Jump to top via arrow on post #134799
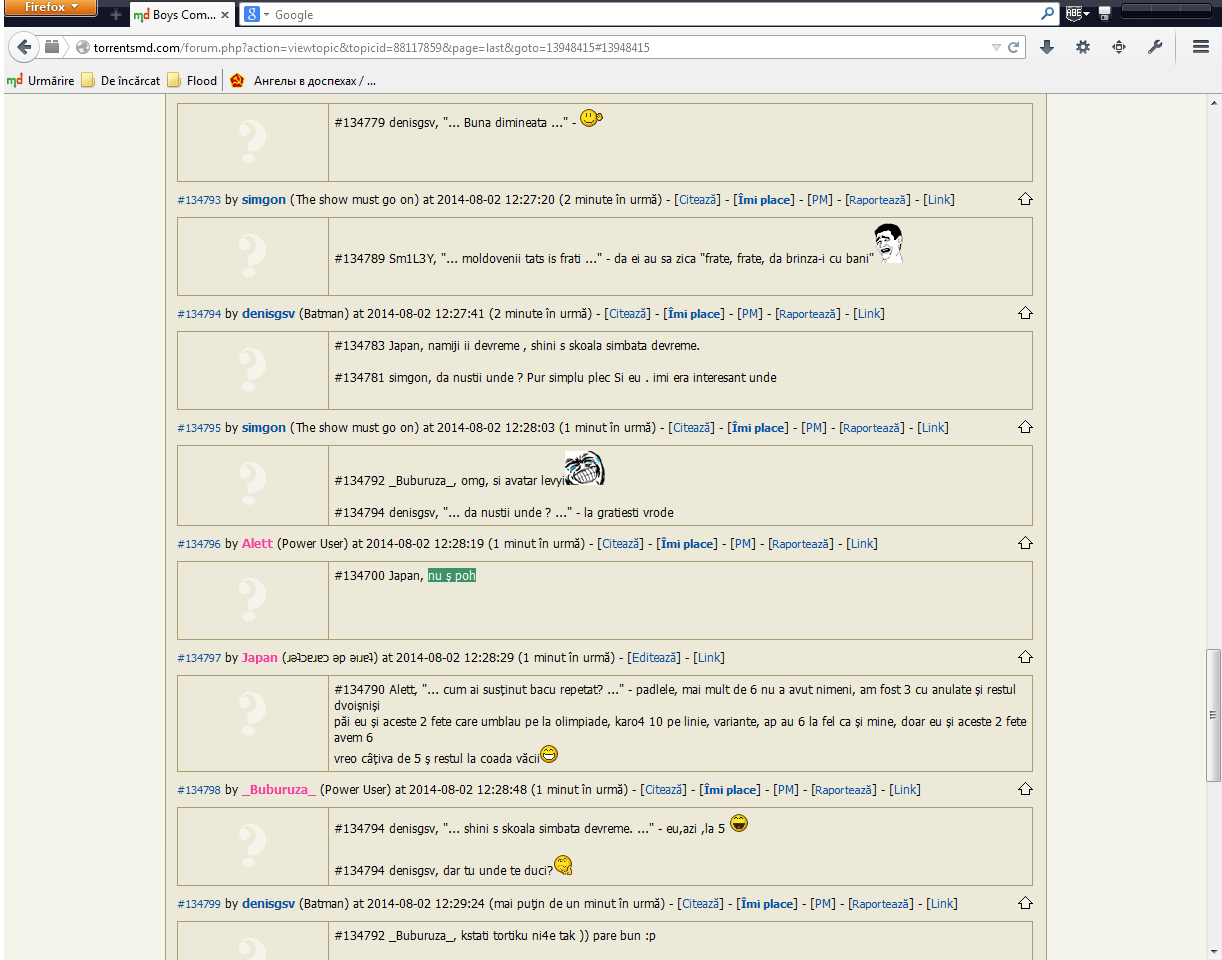Viewport: 1222px width, 960px height. point(1025,904)
